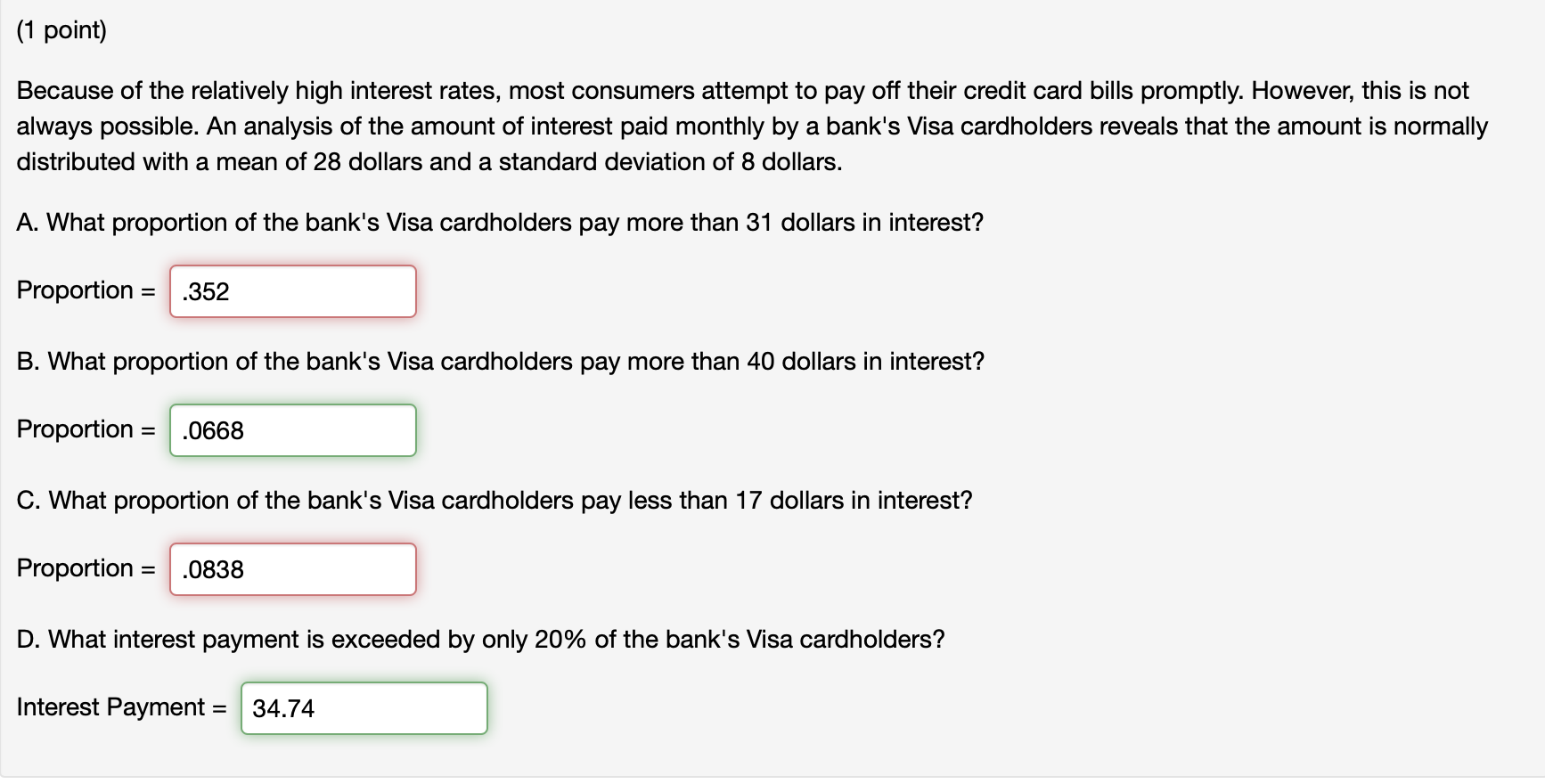Click the Proportion = label beside part A's field

(85, 290)
